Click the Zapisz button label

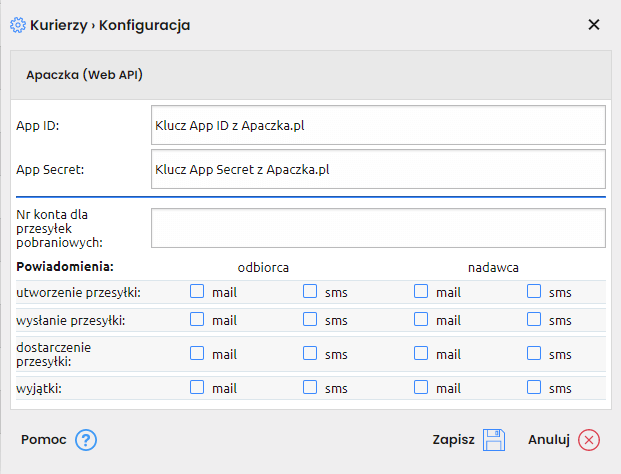pos(453,440)
